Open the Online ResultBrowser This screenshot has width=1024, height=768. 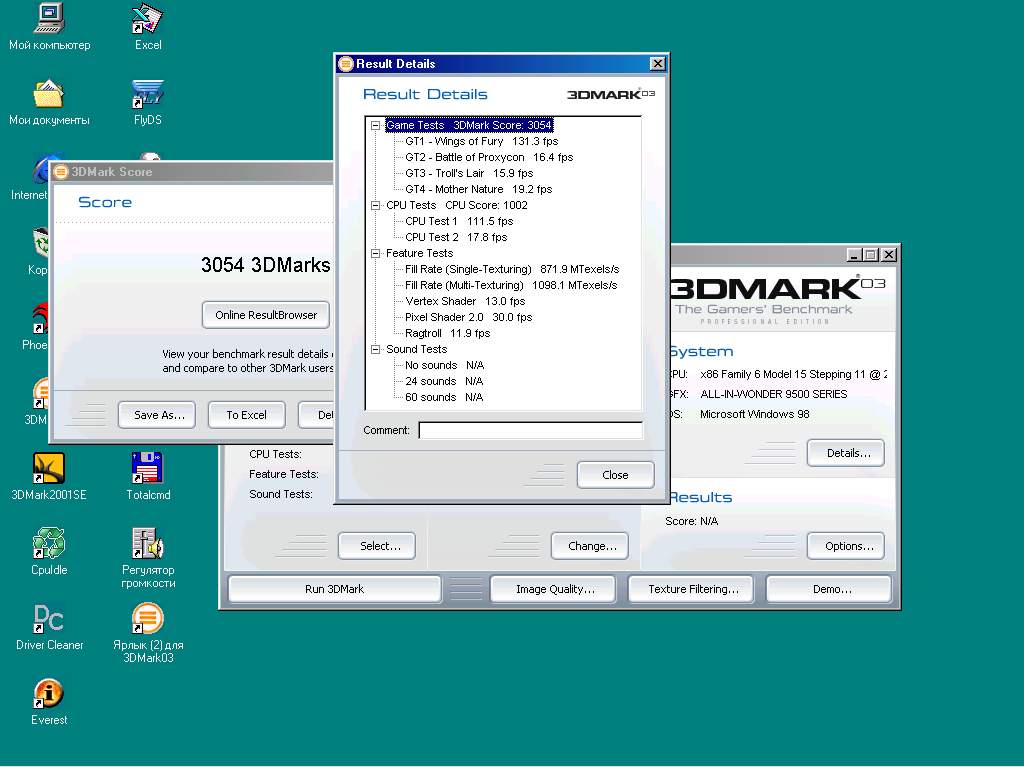tap(266, 315)
